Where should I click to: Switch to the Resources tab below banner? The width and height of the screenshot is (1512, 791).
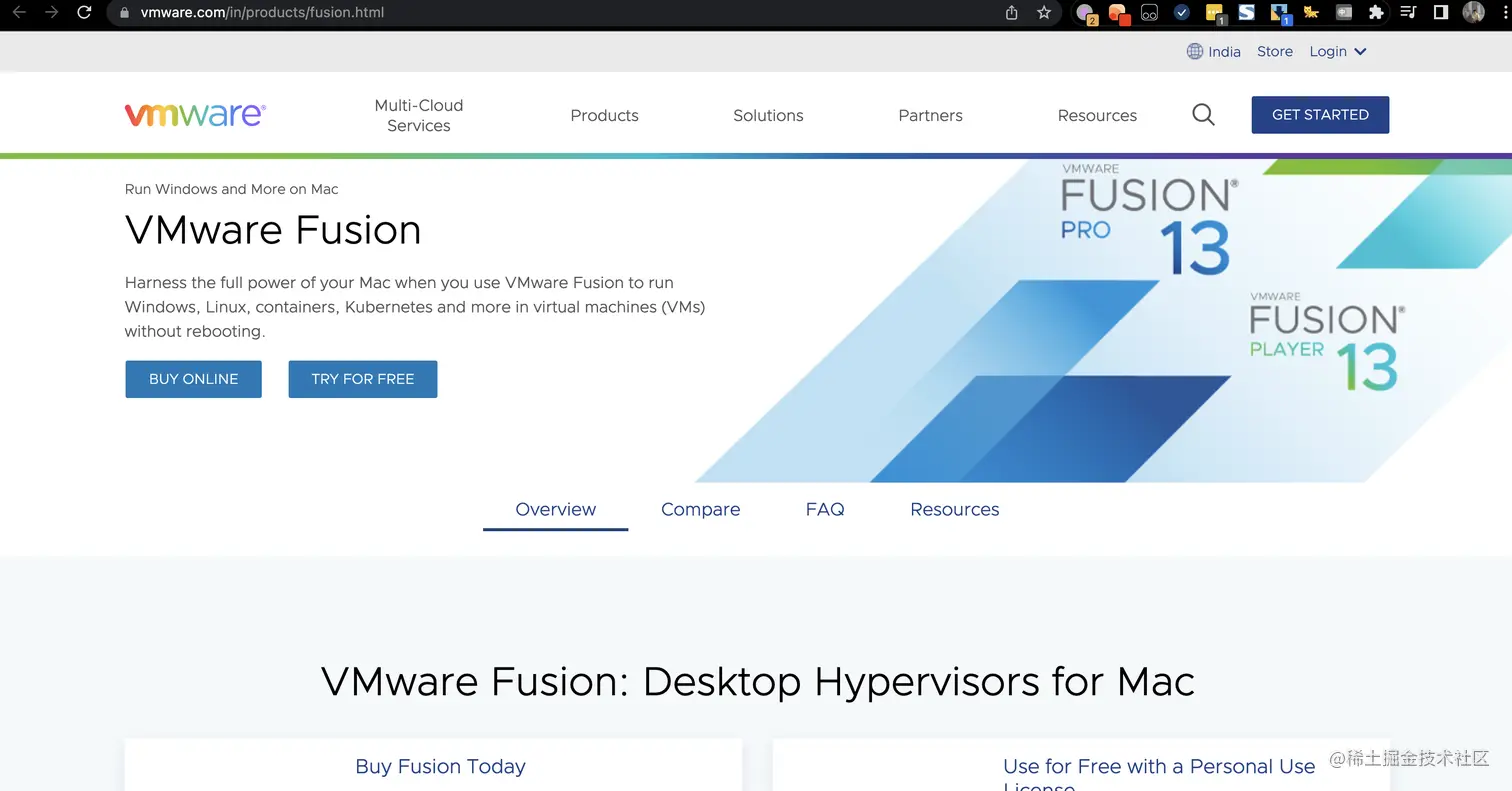click(954, 509)
